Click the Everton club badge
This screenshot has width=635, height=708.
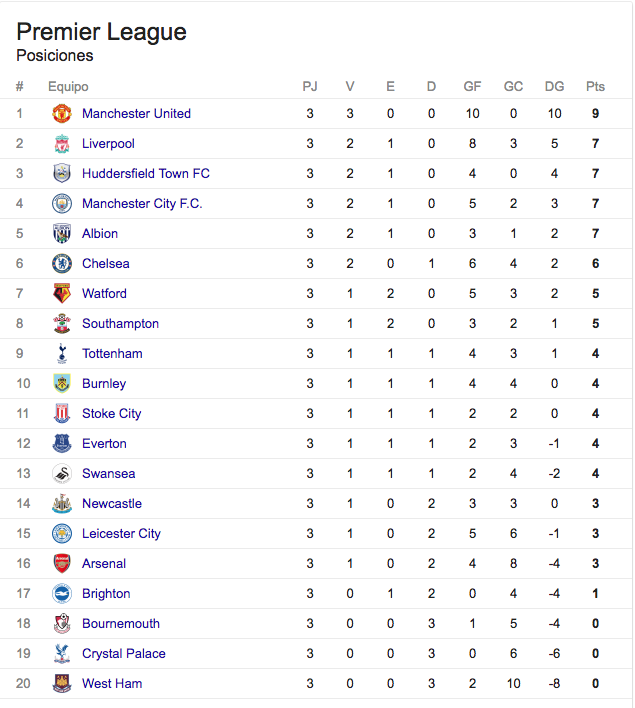pyautogui.click(x=62, y=443)
